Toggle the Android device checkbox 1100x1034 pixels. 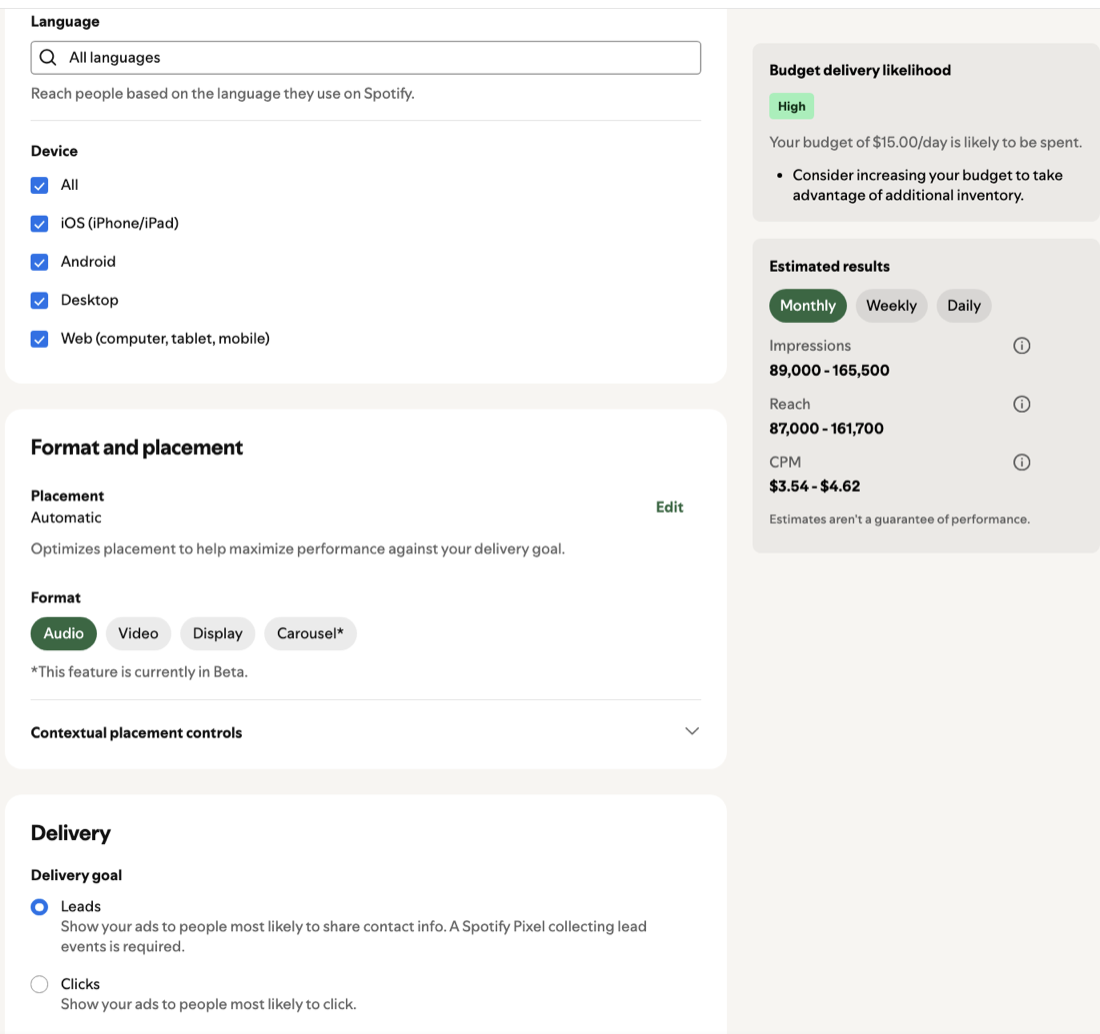click(x=39, y=262)
